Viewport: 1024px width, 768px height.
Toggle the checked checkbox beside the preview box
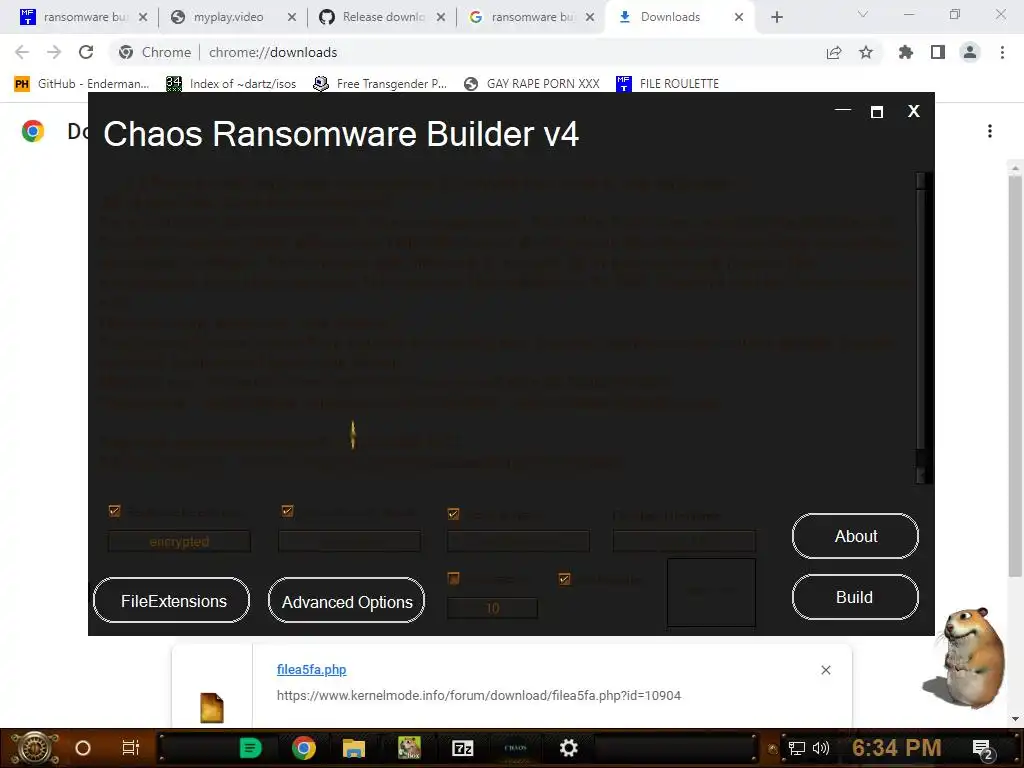coord(564,579)
